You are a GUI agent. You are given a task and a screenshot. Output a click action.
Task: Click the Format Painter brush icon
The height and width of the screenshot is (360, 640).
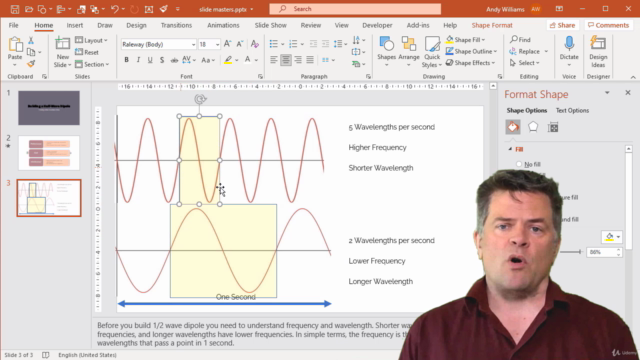pyautogui.click(x=31, y=64)
